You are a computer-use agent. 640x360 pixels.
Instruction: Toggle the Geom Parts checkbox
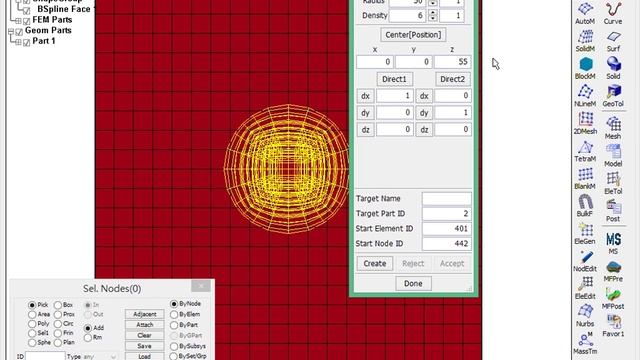19,32
